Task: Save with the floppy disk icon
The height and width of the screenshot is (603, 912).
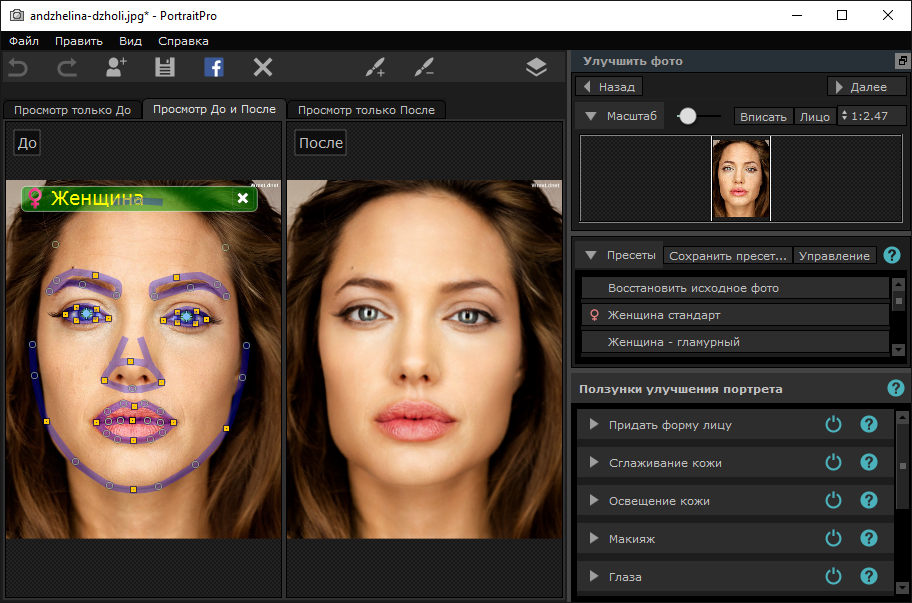Action: click(165, 67)
